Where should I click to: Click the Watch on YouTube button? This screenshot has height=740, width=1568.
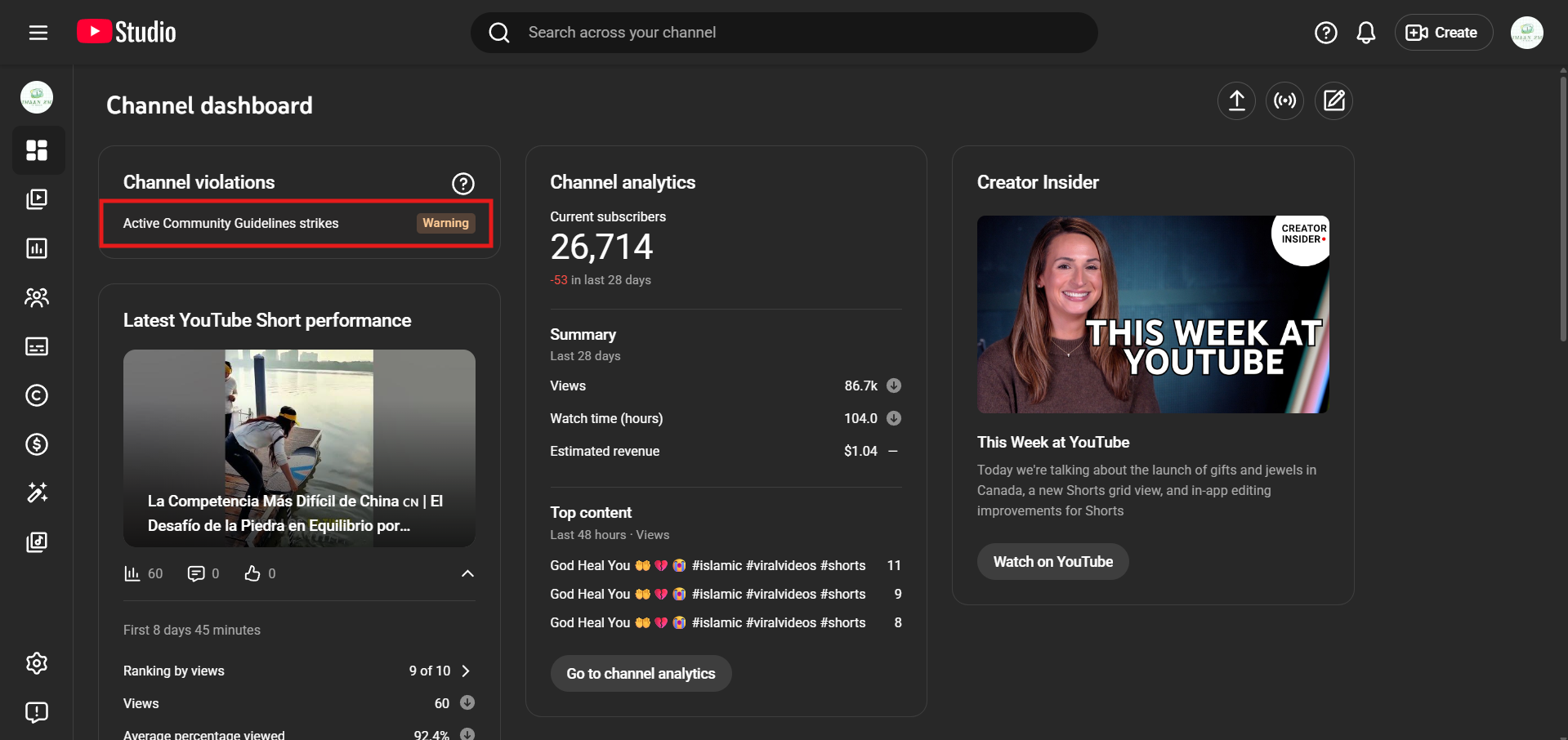(1052, 562)
